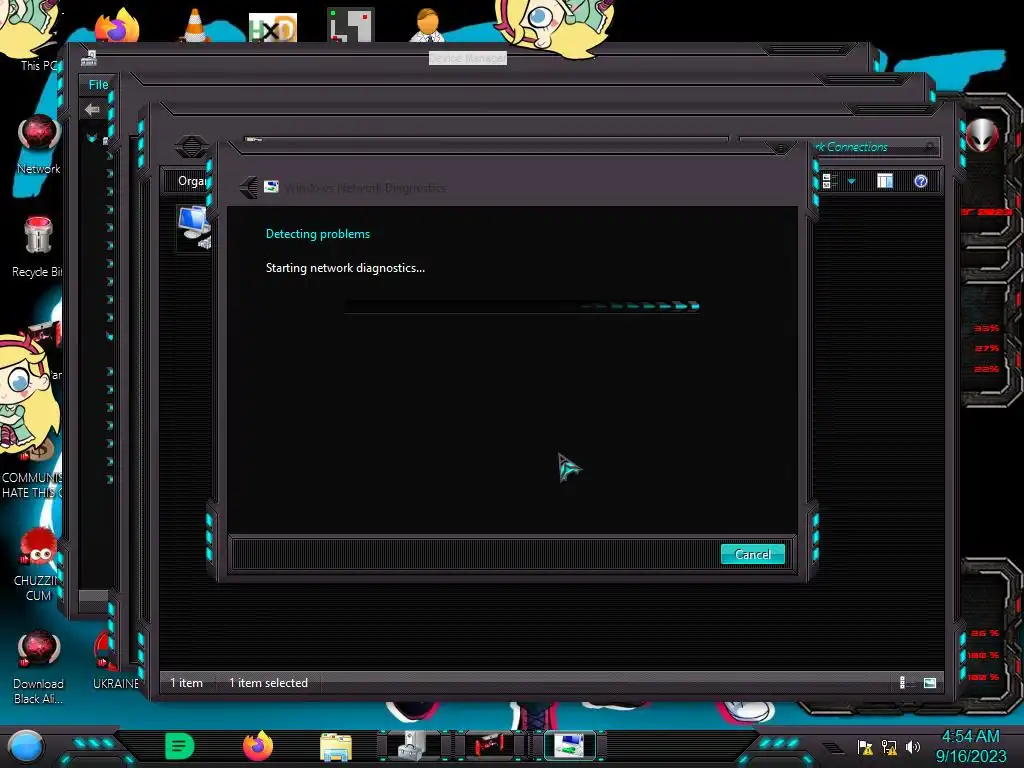Open the maze game desktop shortcut
This screenshot has height=768, width=1024.
(x=351, y=25)
